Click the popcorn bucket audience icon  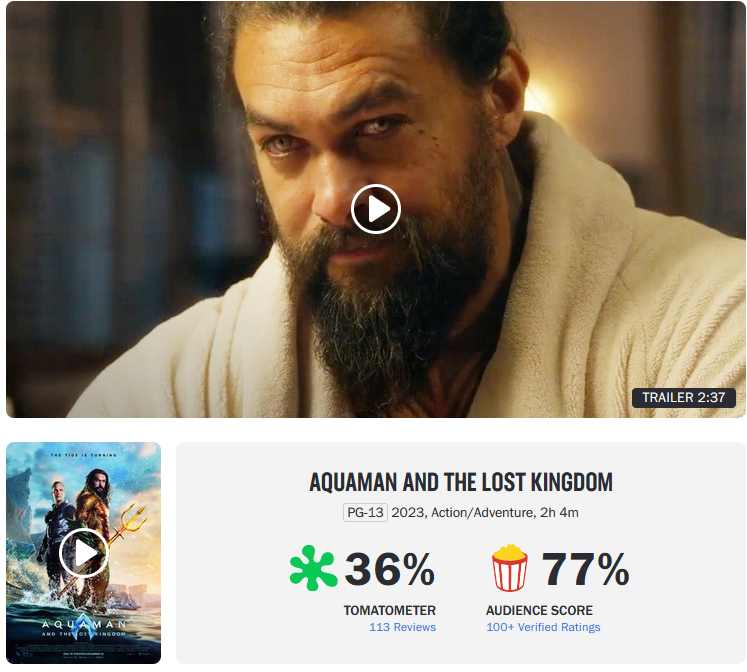[x=509, y=568]
